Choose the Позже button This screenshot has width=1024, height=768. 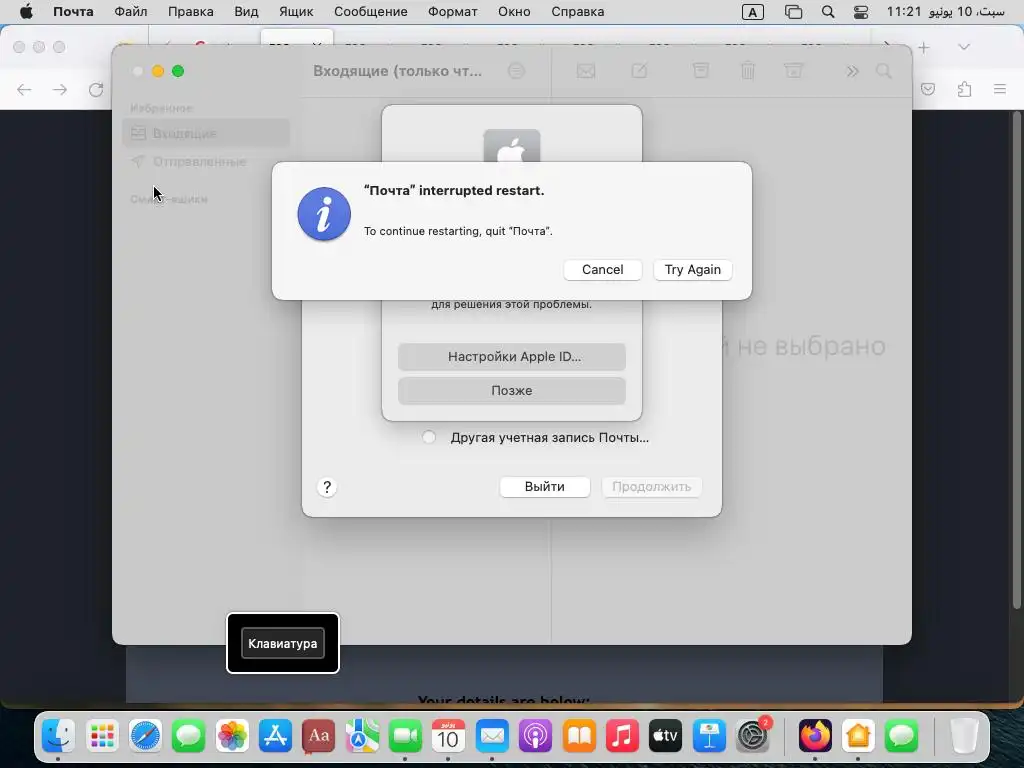click(511, 391)
